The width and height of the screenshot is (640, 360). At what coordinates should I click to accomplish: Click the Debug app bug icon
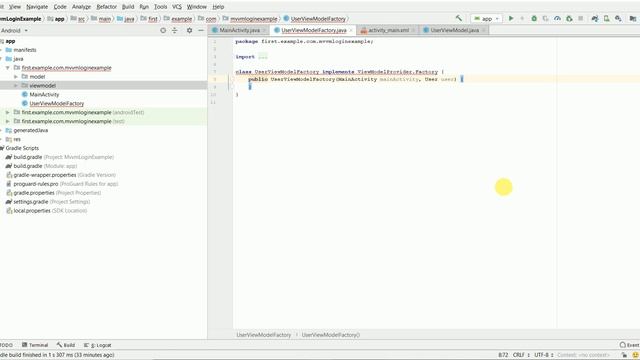click(534, 18)
